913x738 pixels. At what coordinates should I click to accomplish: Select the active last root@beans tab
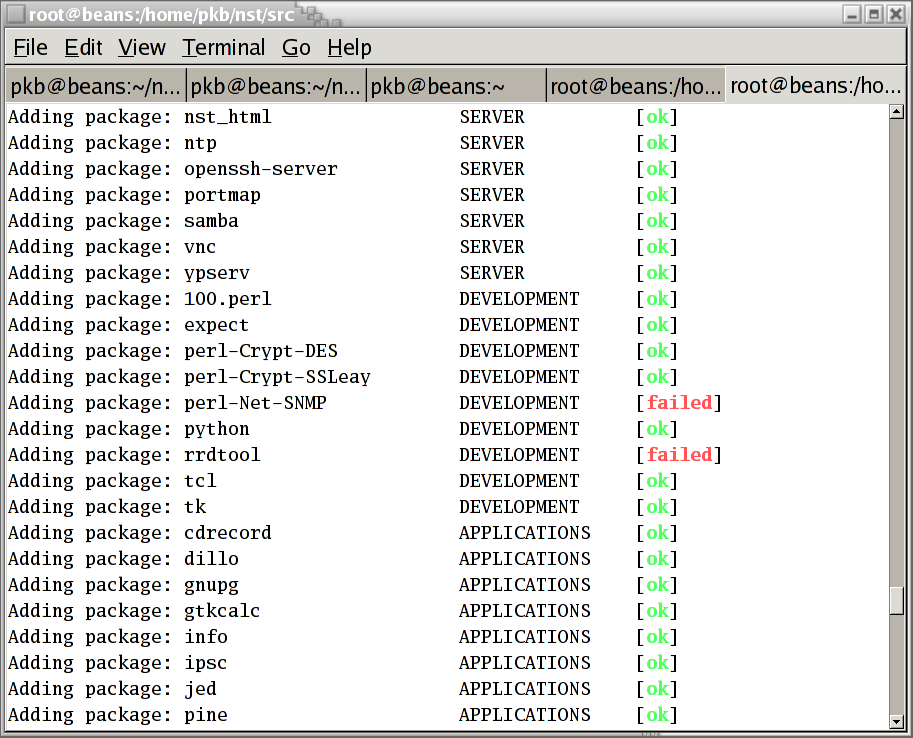(815, 87)
